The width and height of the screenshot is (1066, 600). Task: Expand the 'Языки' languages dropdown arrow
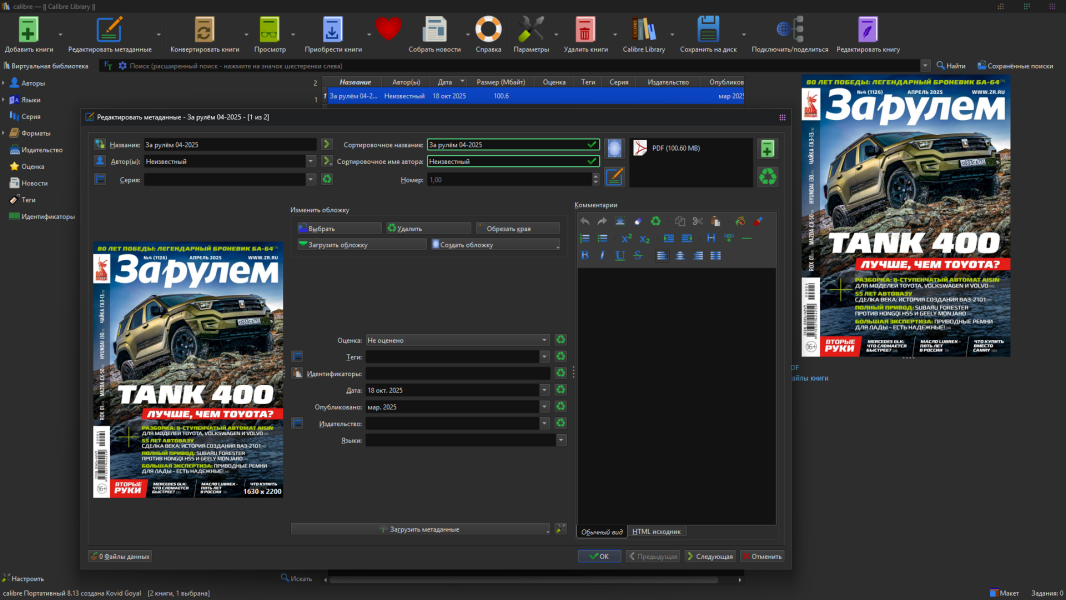click(x=561, y=440)
